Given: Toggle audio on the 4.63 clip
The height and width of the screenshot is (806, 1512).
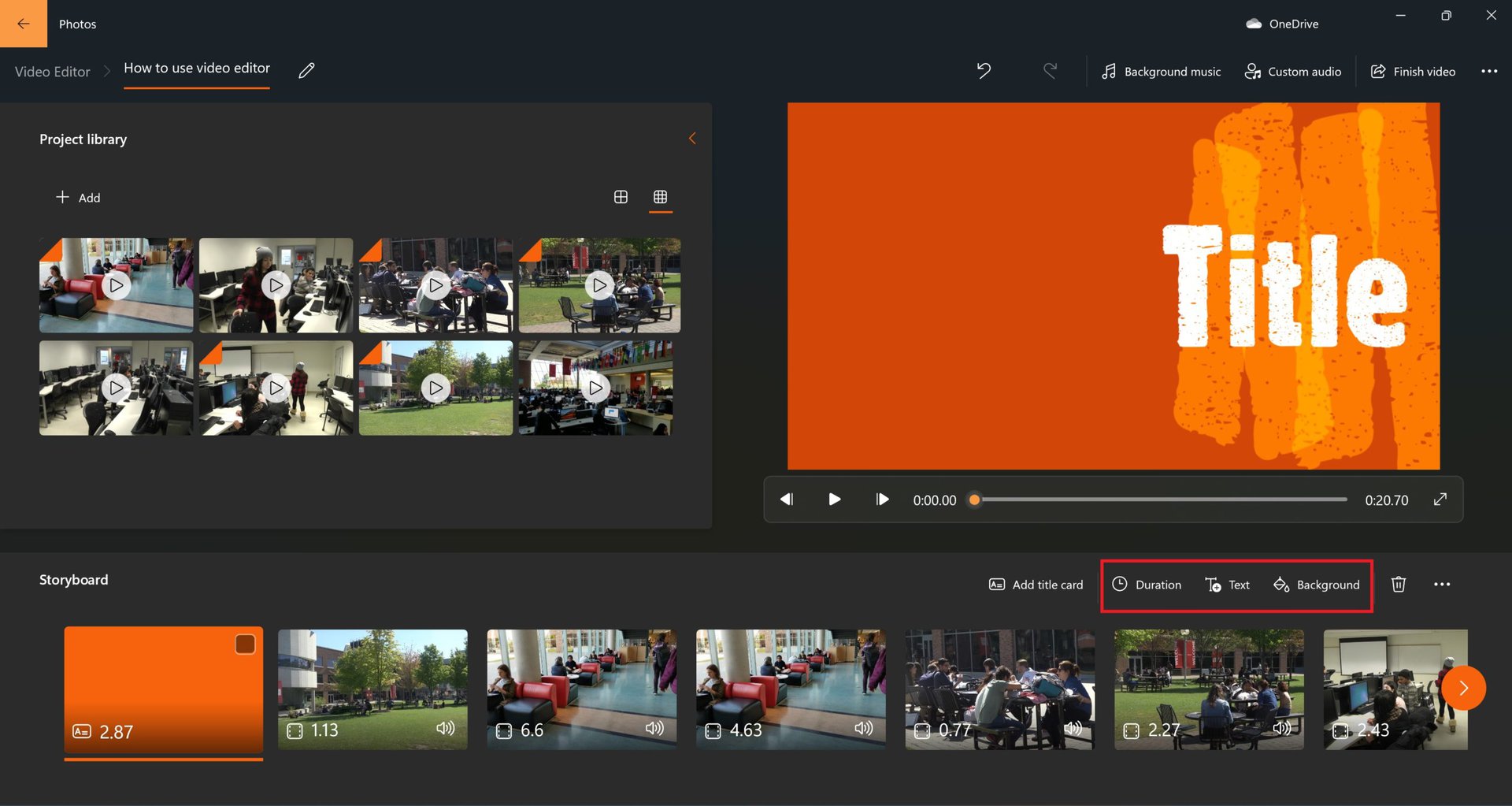Looking at the screenshot, I should click(864, 728).
